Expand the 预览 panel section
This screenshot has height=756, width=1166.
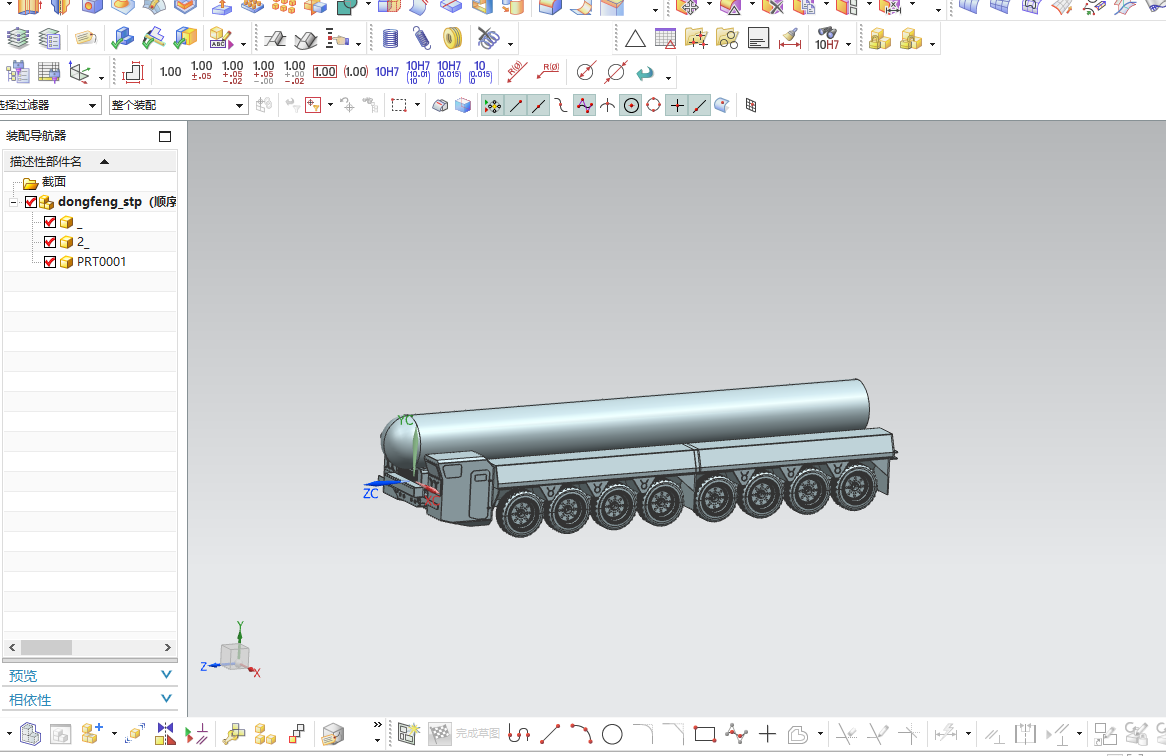(x=166, y=675)
